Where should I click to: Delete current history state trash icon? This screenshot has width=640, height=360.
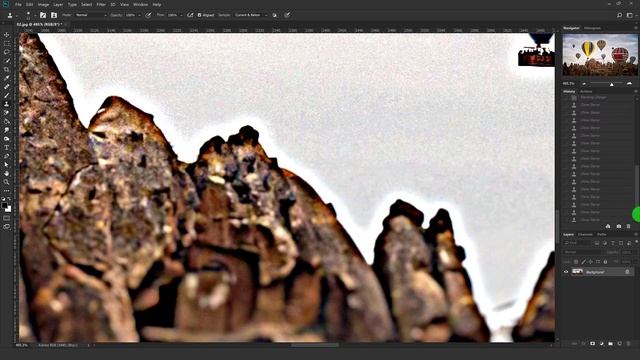pyautogui.click(x=629, y=226)
